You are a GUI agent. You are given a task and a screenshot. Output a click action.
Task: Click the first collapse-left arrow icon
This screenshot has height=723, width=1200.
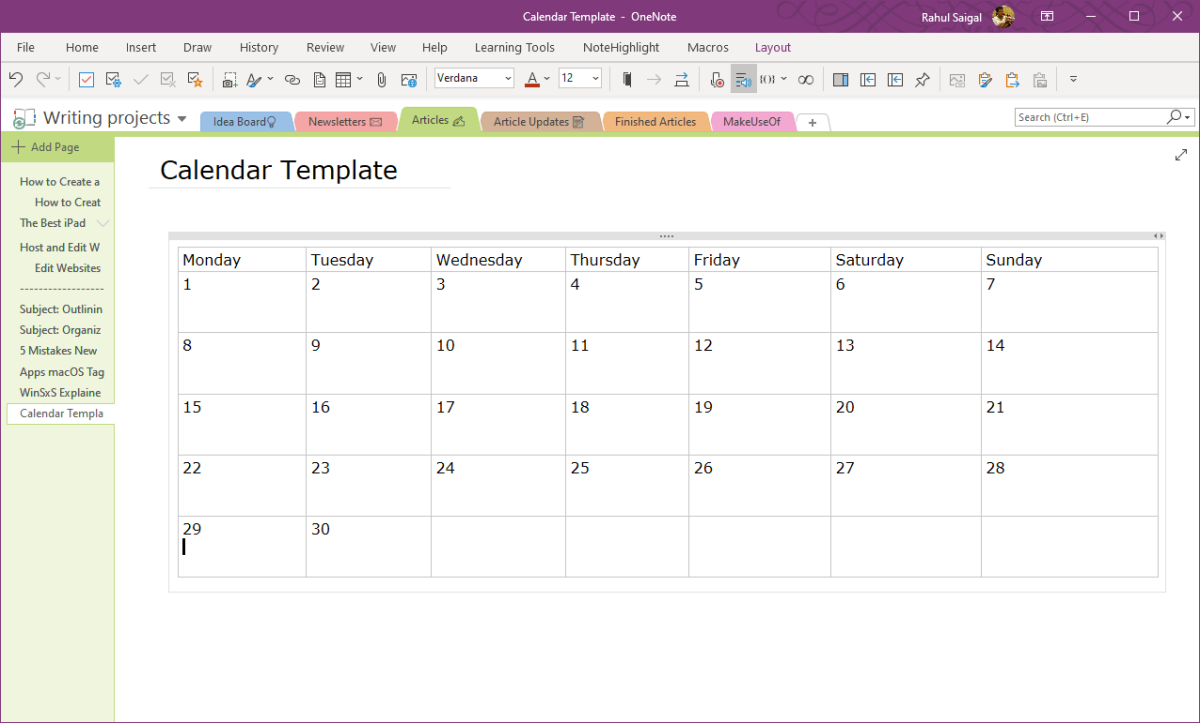click(868, 79)
